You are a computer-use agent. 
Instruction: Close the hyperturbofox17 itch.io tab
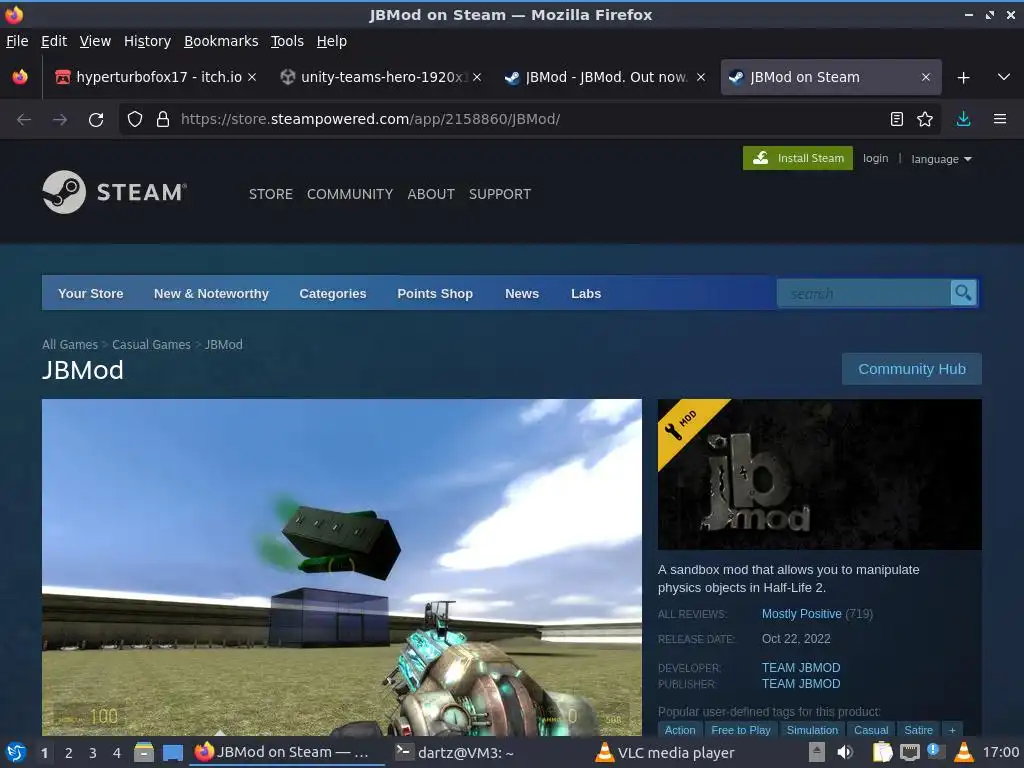tap(252, 77)
